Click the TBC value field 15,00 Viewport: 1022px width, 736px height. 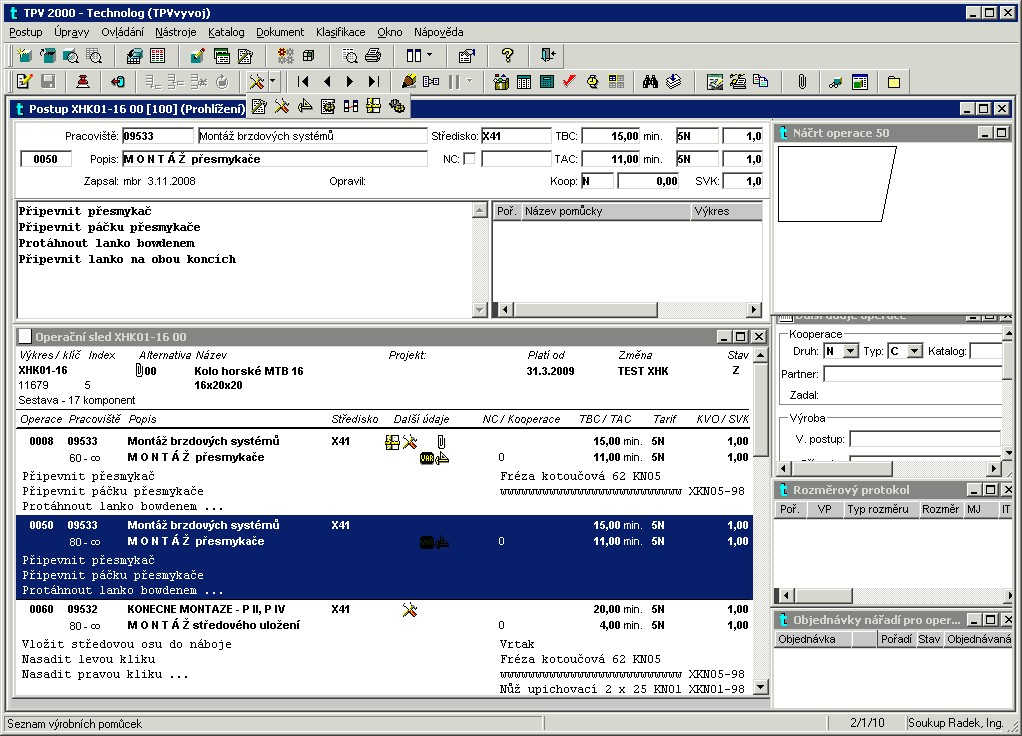coord(611,136)
